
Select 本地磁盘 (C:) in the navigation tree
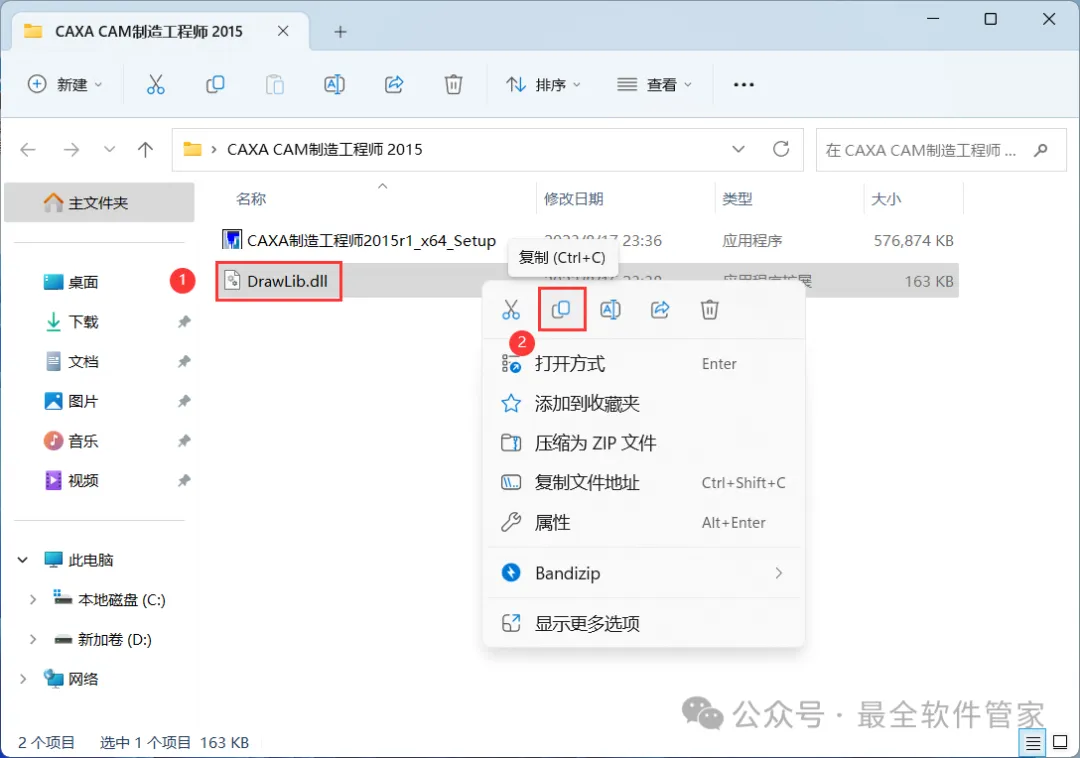pyautogui.click(x=110, y=600)
